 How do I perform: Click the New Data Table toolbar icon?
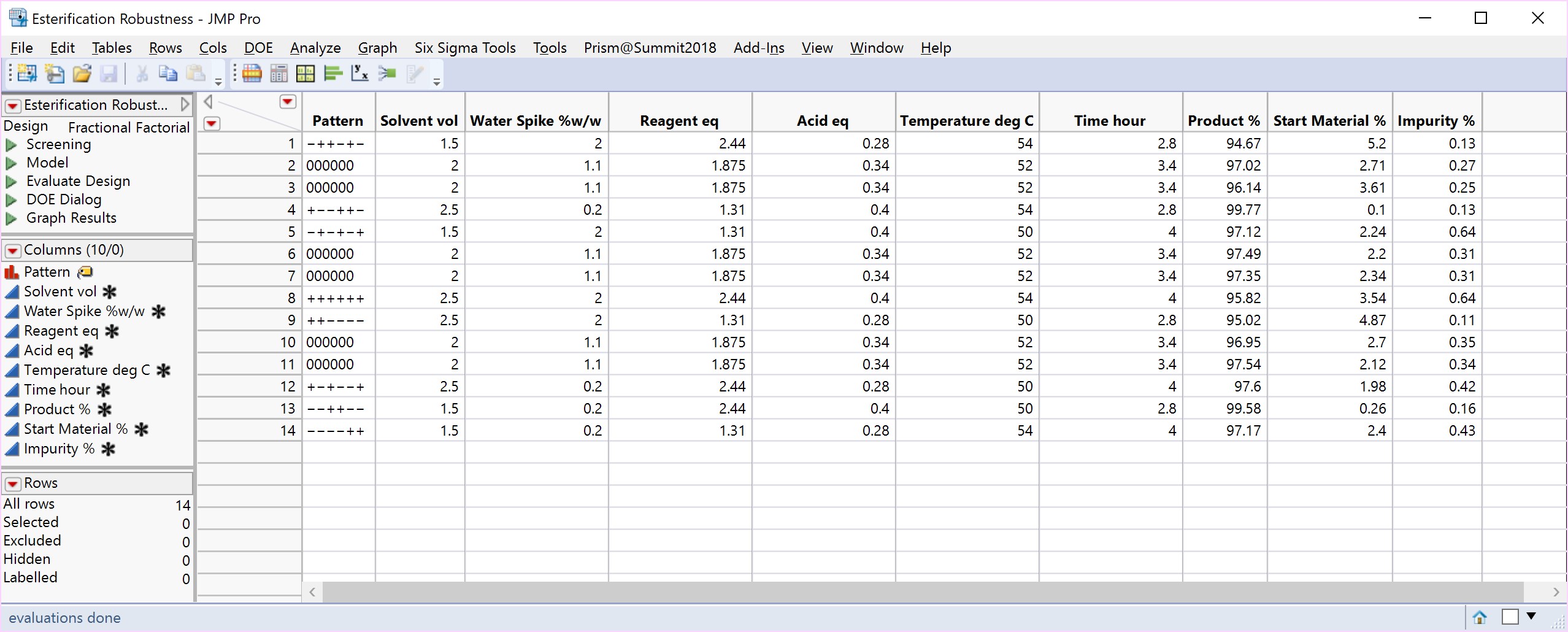[26, 74]
